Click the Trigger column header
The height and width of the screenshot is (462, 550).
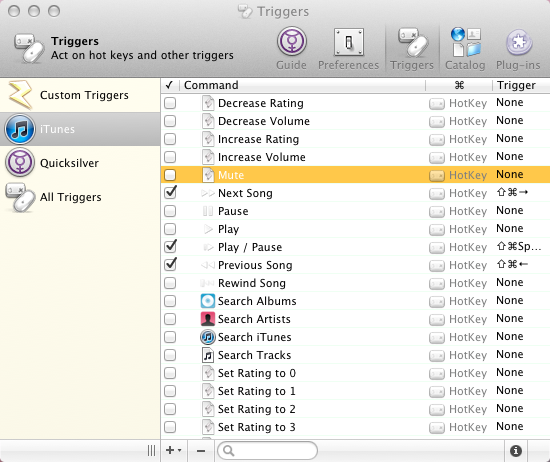[x=521, y=85]
